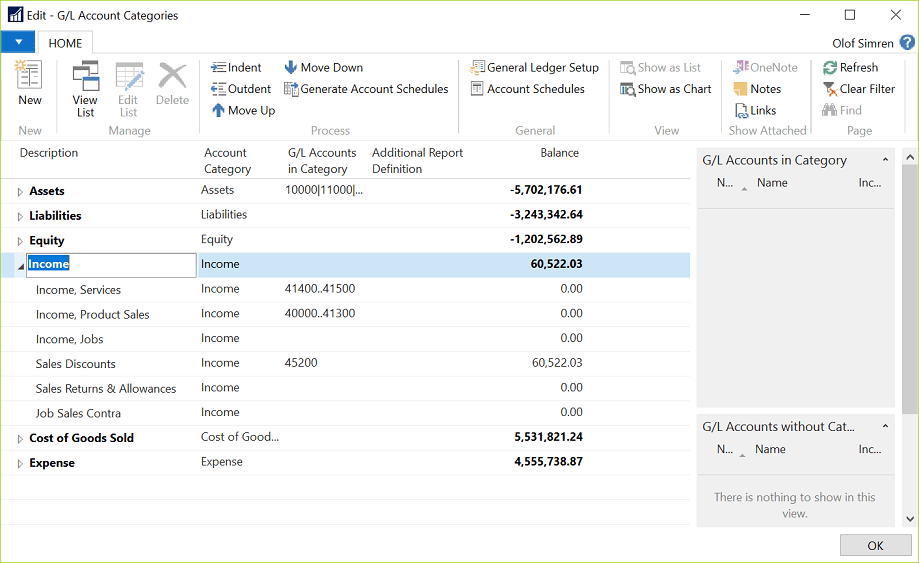919x563 pixels.
Task: Collapse the G/L Accounts in Category panel
Action: (x=885, y=160)
